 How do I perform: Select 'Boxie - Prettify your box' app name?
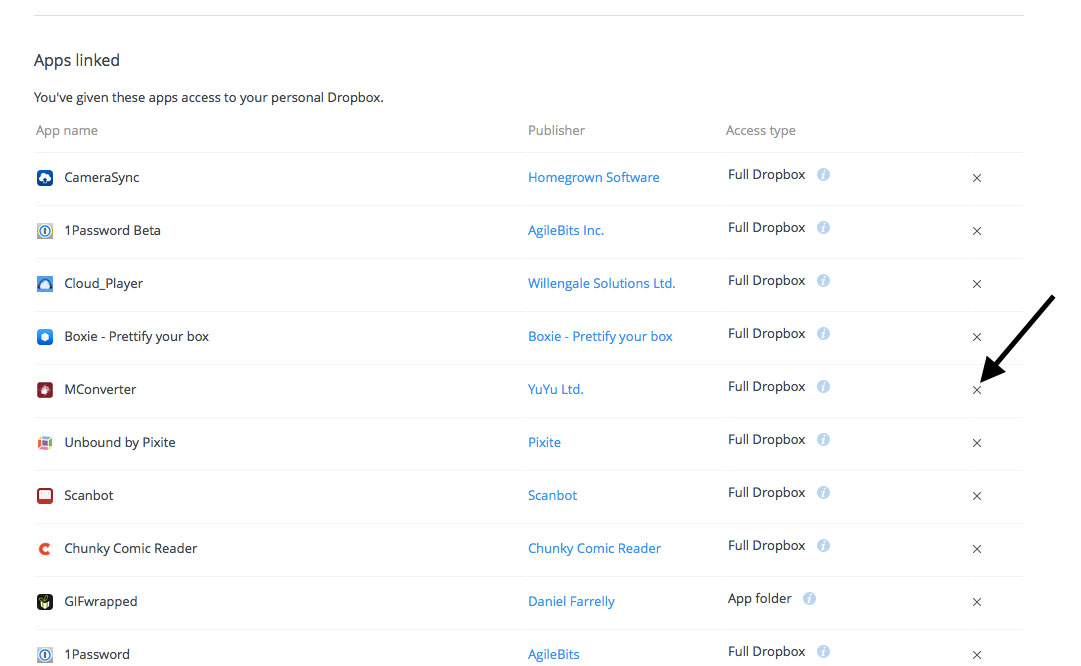[x=137, y=337]
